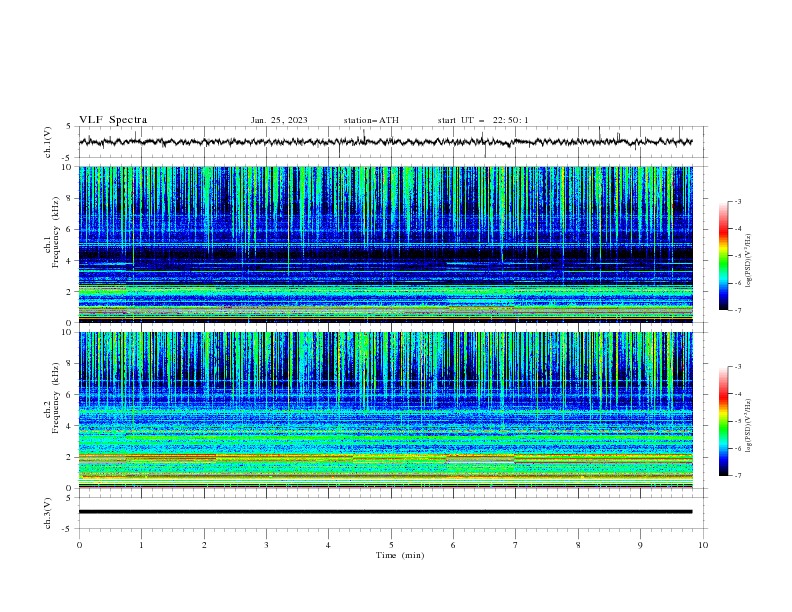Click the color bar beside ch.1 spectrogram
The image size is (792, 612).
pyautogui.click(x=724, y=256)
